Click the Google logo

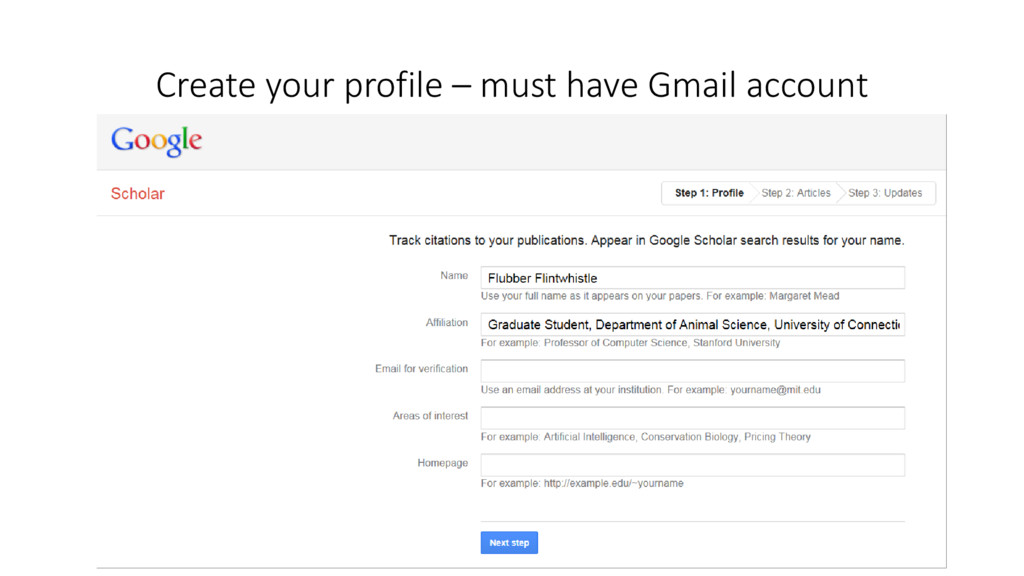(x=156, y=141)
